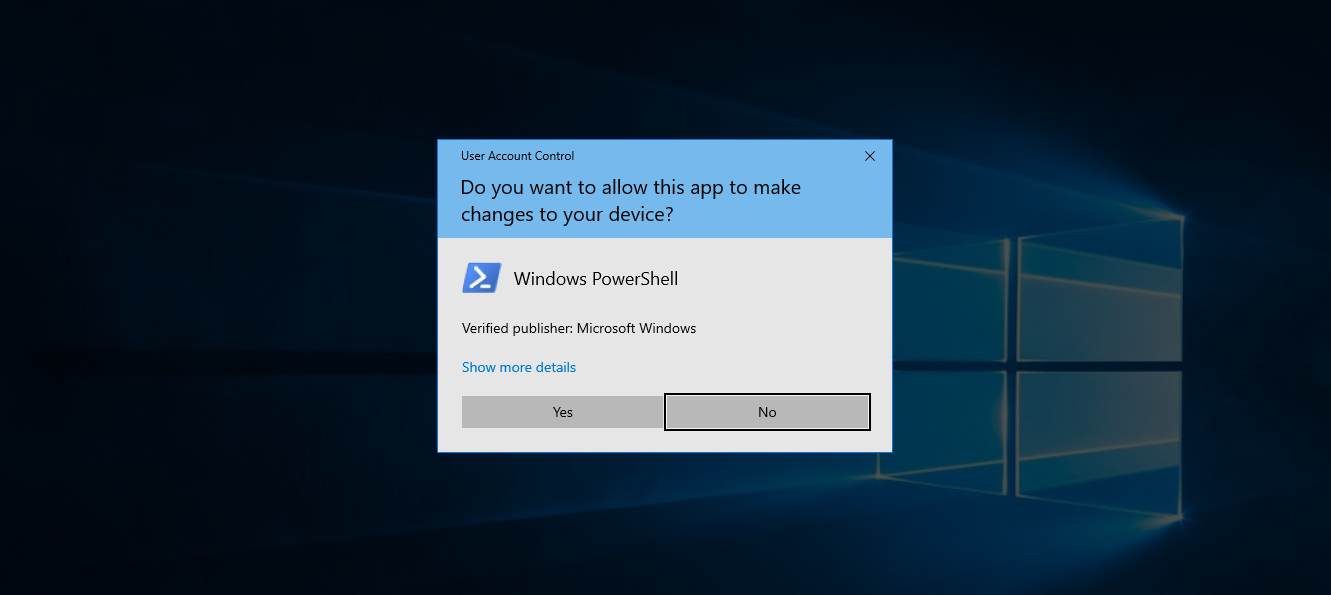This screenshot has height=595, width=1331.
Task: Click Yes to allow Windows PowerShell
Action: (562, 412)
